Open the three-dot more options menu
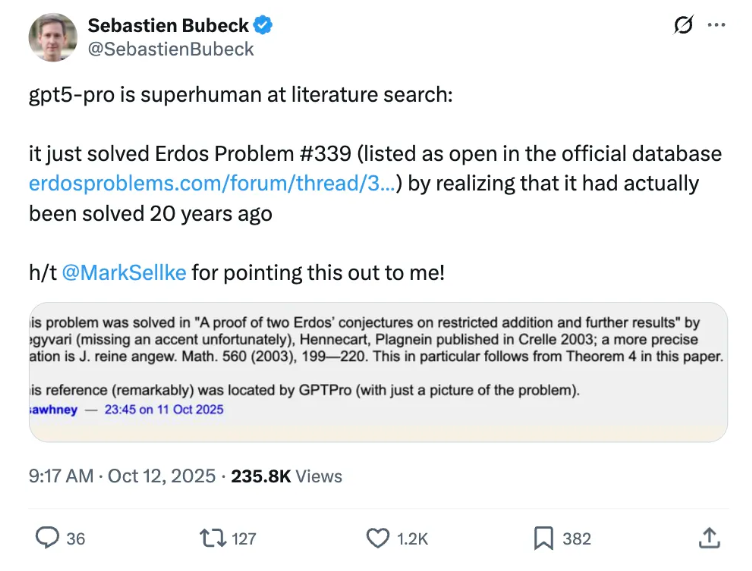The width and height of the screenshot is (752, 571). tap(716, 25)
